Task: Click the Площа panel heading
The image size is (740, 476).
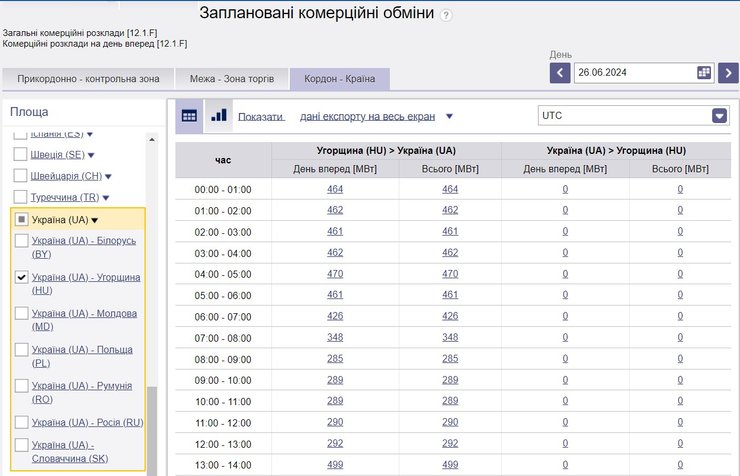Action: 29,112
